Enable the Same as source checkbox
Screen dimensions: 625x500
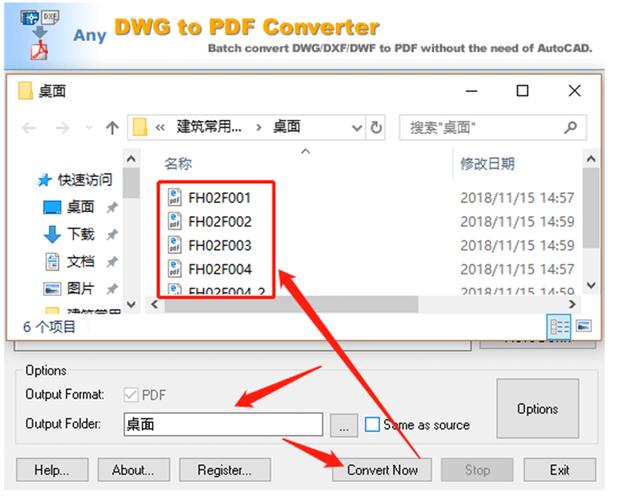[x=372, y=424]
